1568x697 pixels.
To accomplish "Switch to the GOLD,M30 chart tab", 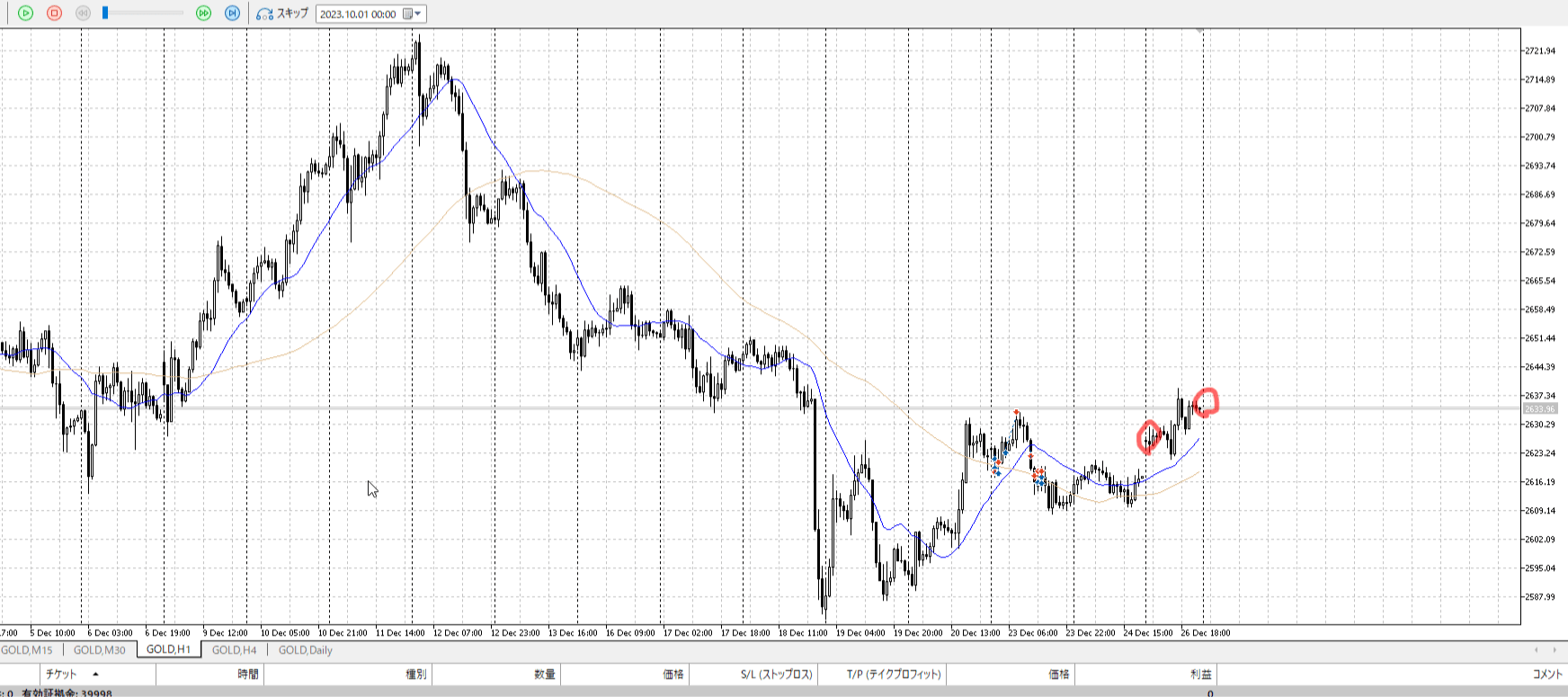I will click(99, 650).
